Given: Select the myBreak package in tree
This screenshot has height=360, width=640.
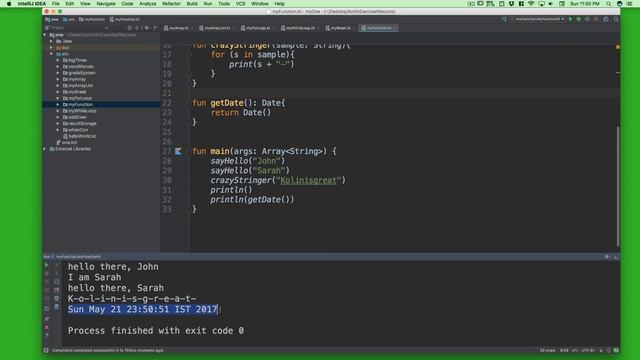Looking at the screenshot, I should point(77,92).
